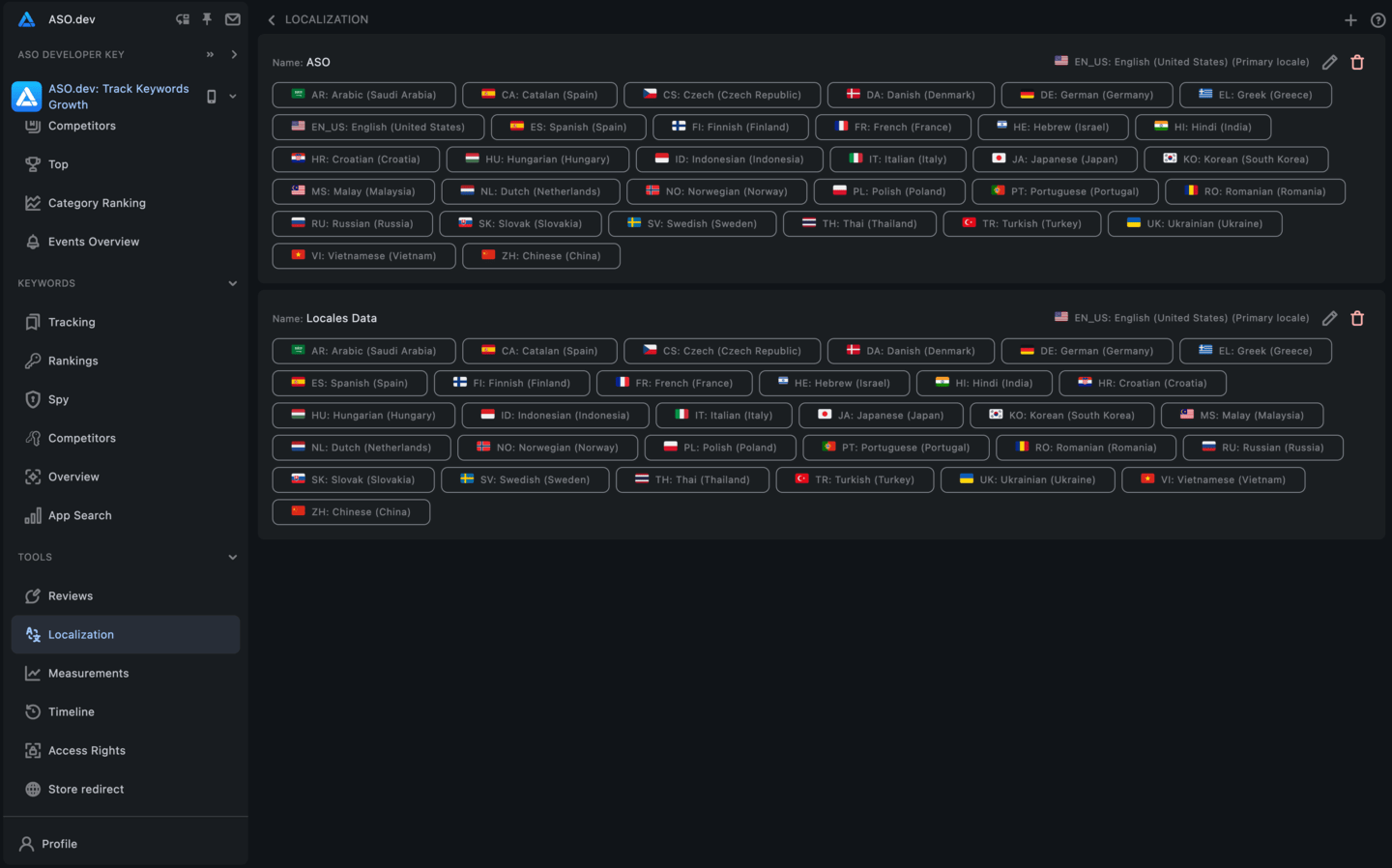This screenshot has width=1392, height=868.
Task: Open the mail envelope icon
Action: [x=233, y=19]
